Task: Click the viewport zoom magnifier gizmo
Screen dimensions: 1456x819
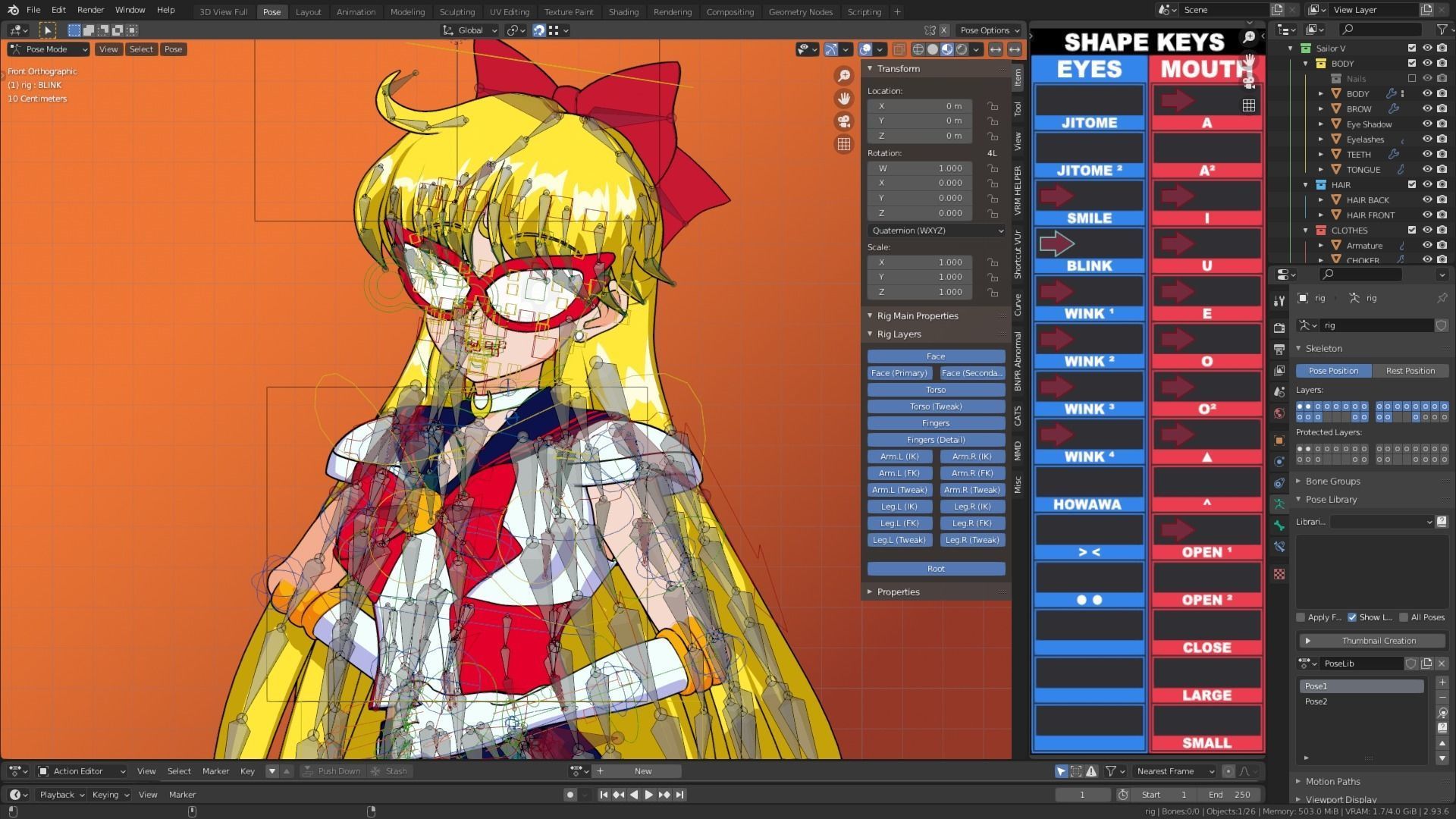Action: pos(843,75)
